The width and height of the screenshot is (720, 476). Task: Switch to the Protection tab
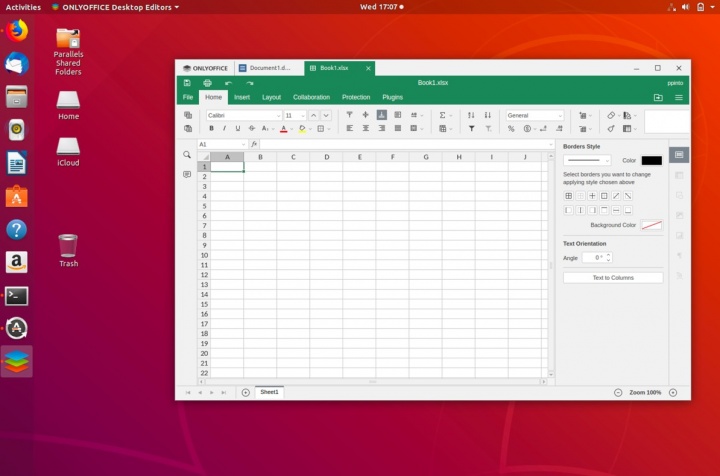click(x=356, y=97)
